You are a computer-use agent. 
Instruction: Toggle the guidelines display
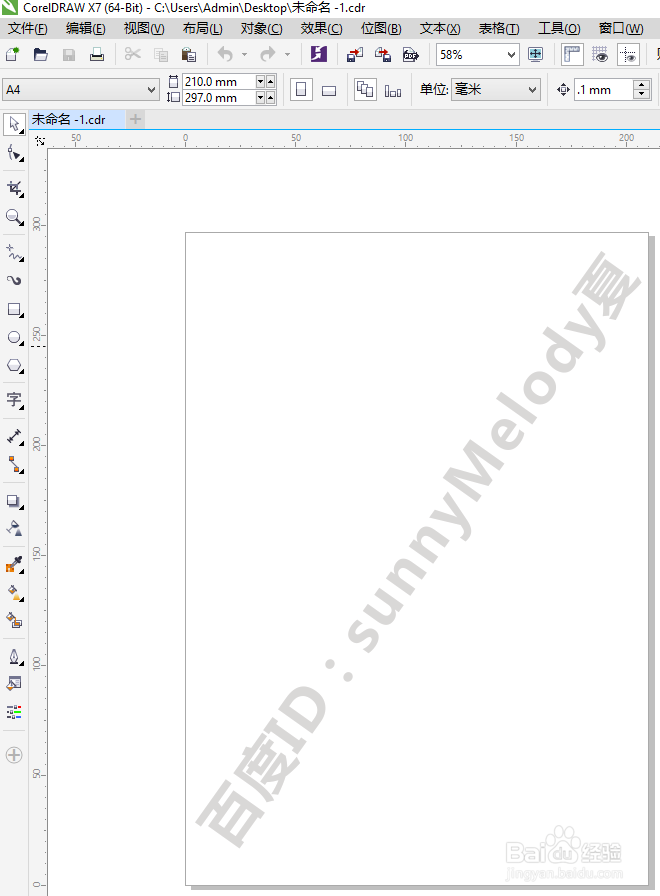point(628,54)
